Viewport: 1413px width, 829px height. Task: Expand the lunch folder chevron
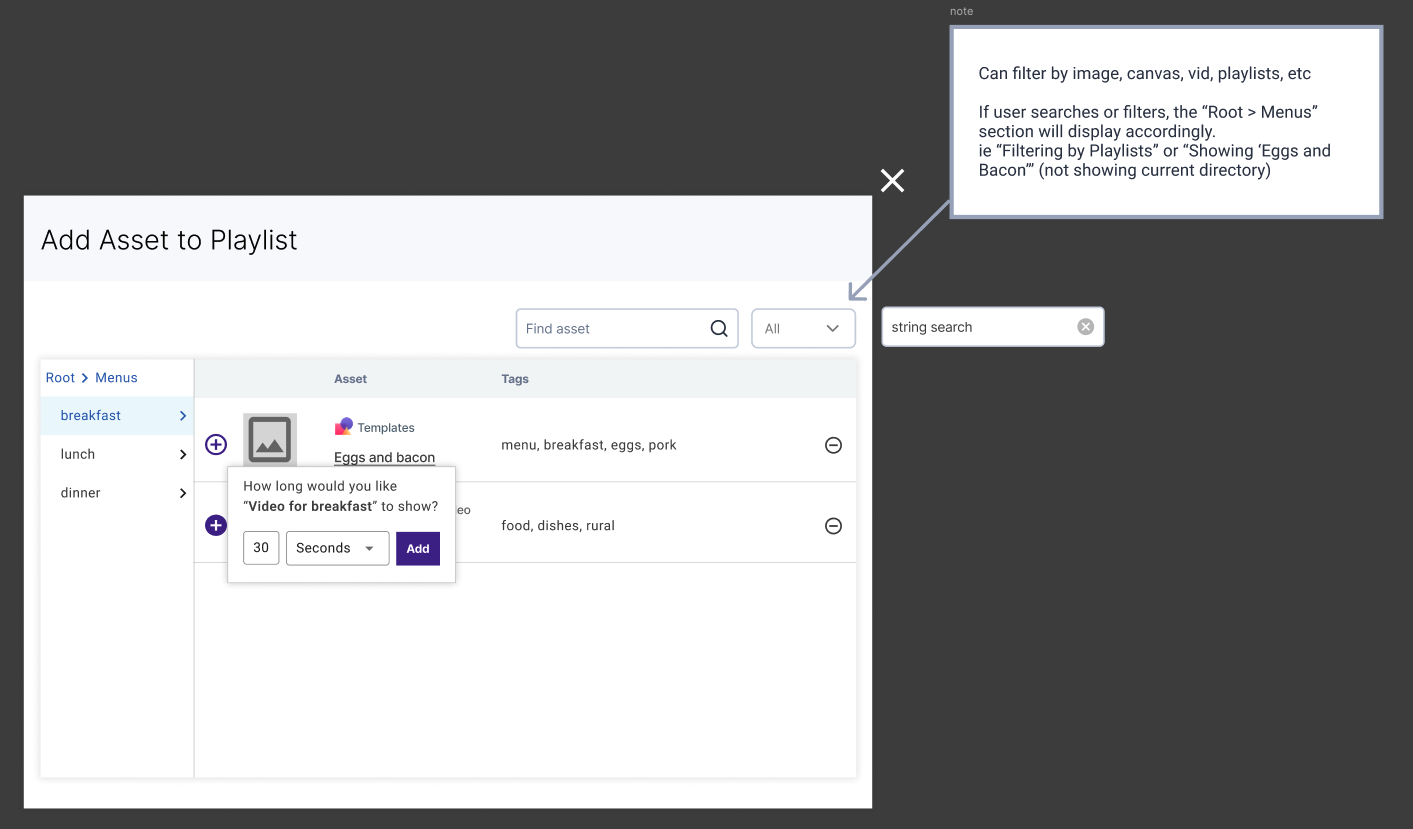point(183,455)
